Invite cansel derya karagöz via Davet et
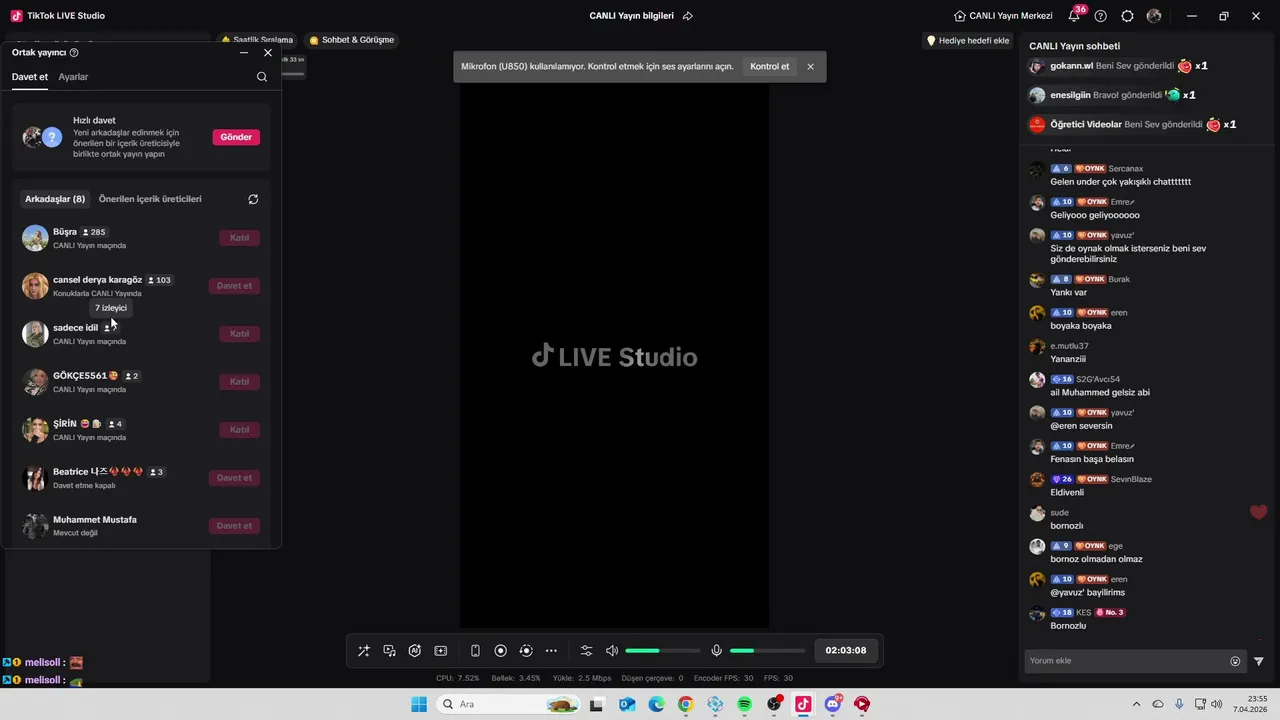1280x720 pixels. [234, 286]
